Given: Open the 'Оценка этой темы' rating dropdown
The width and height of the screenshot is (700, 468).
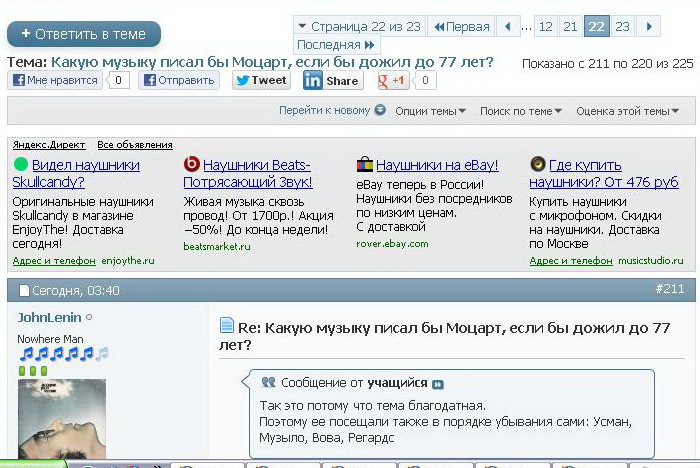Looking at the screenshot, I should tap(627, 111).
